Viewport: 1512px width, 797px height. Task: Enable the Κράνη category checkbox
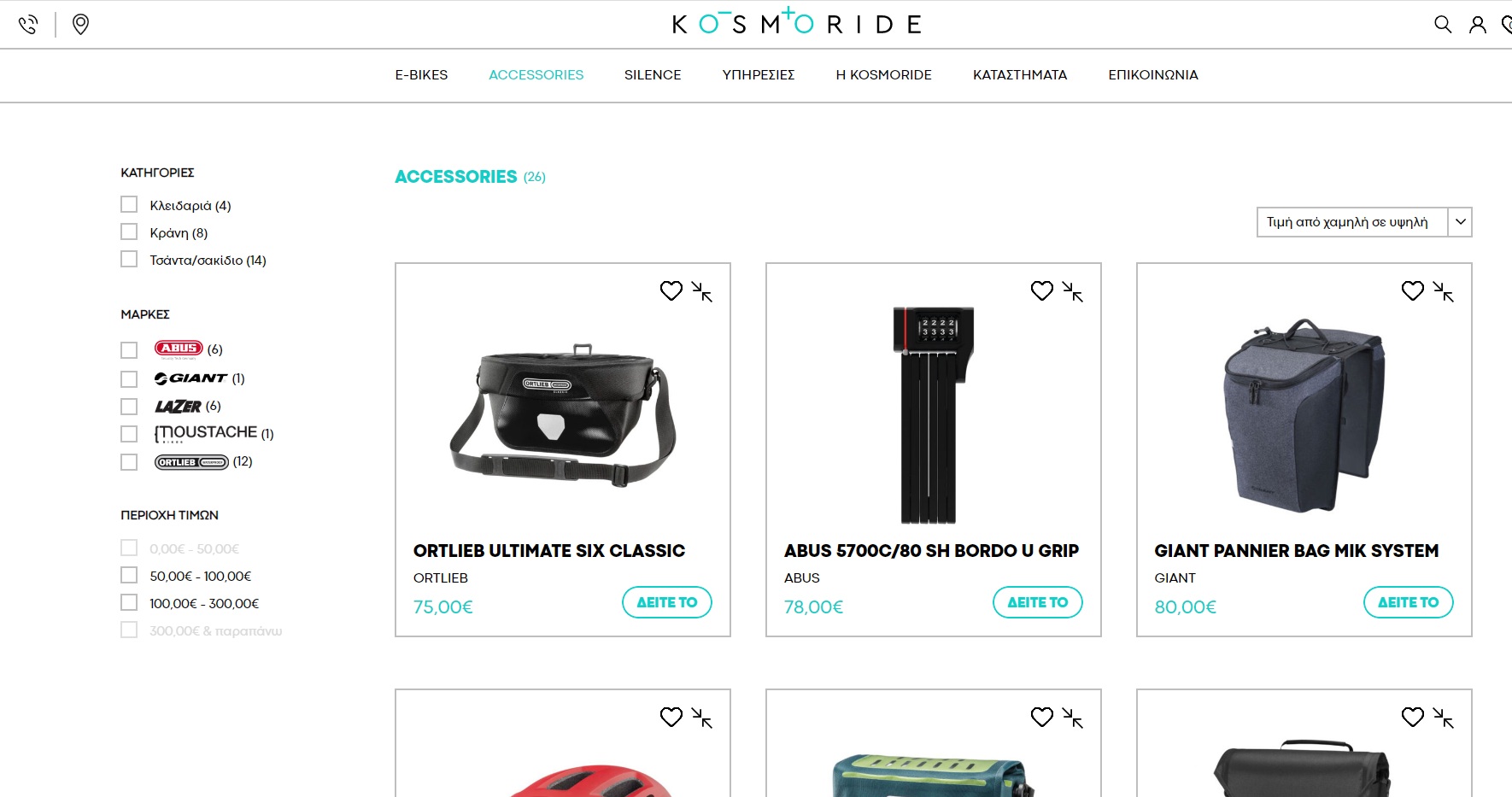point(129,231)
